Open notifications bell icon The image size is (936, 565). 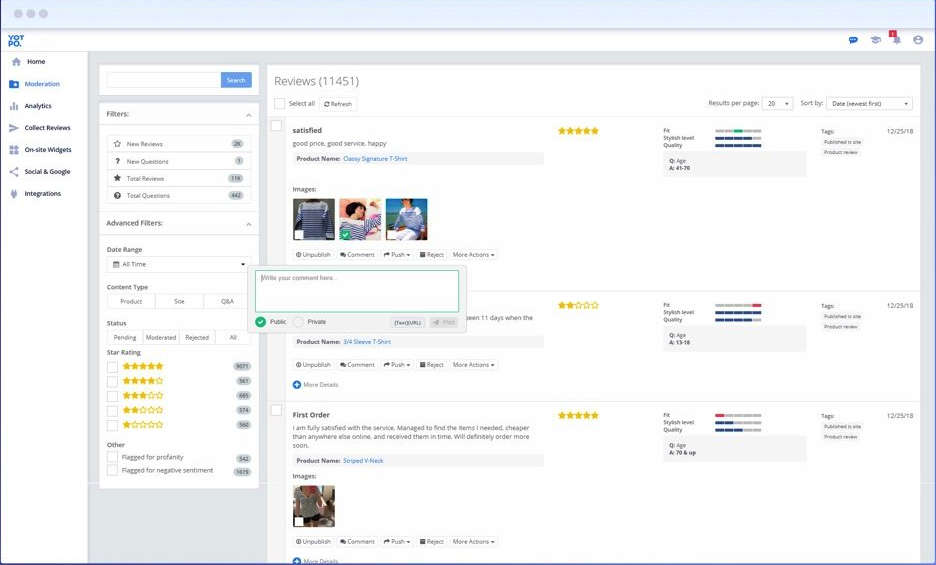pyautogui.click(x=896, y=40)
